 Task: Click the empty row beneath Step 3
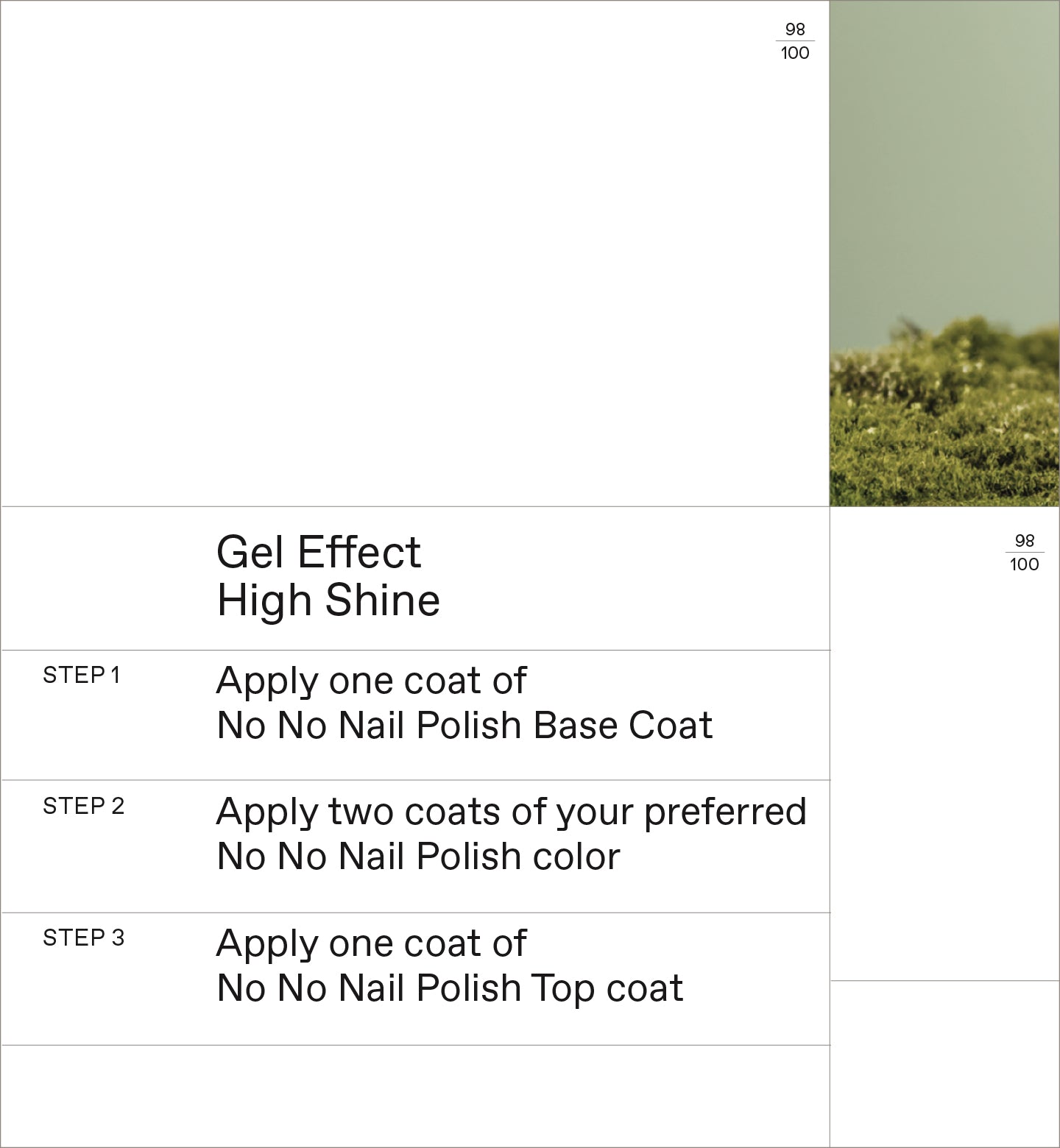tap(415, 1095)
